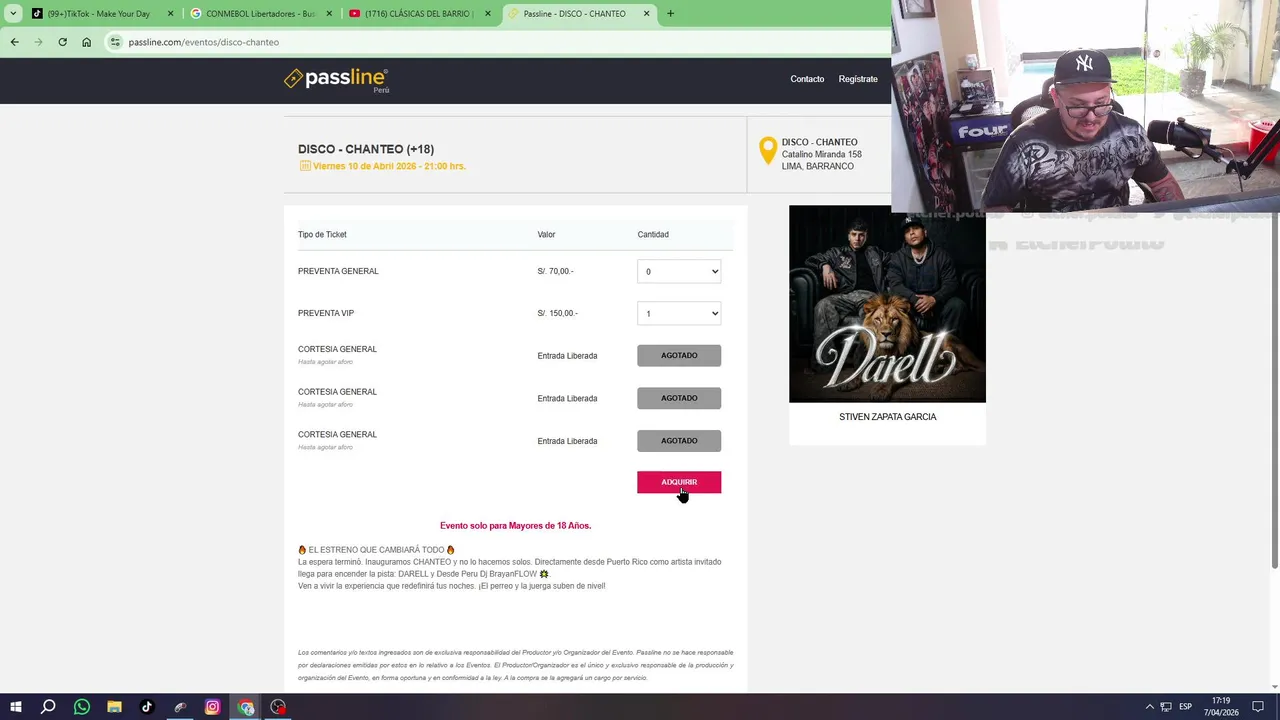Switch to the TikTok - Make Your Day tab

101,14
